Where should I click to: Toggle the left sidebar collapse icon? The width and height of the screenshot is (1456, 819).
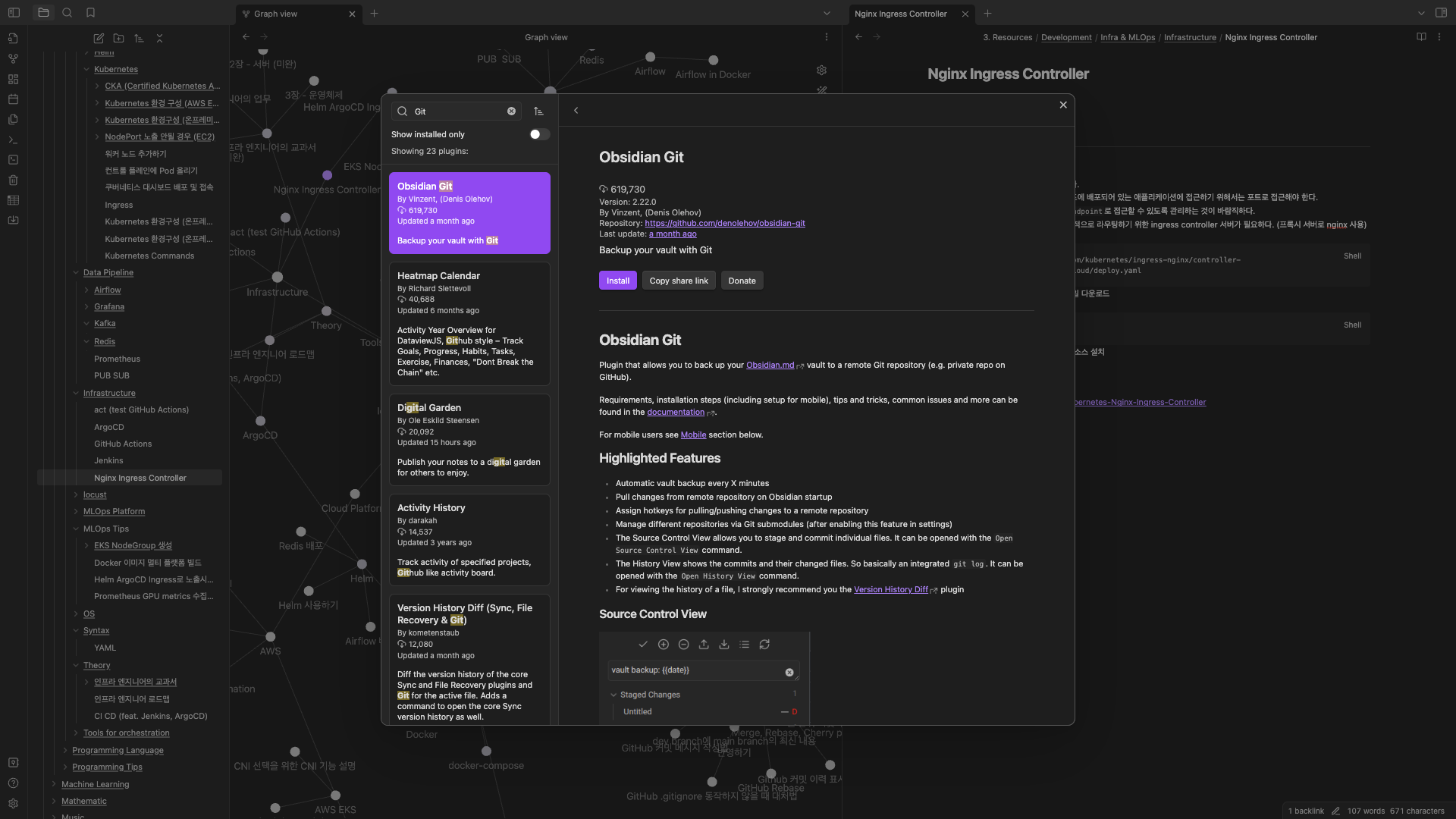pyautogui.click(x=14, y=13)
